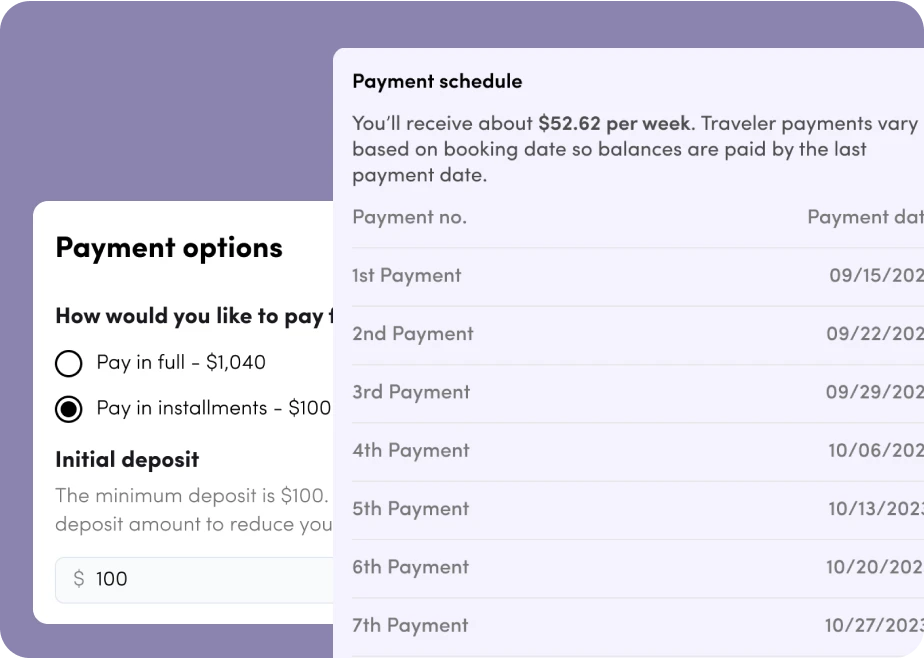Click the Payment no. column header
Screen dimensions: 924x658
tap(409, 217)
